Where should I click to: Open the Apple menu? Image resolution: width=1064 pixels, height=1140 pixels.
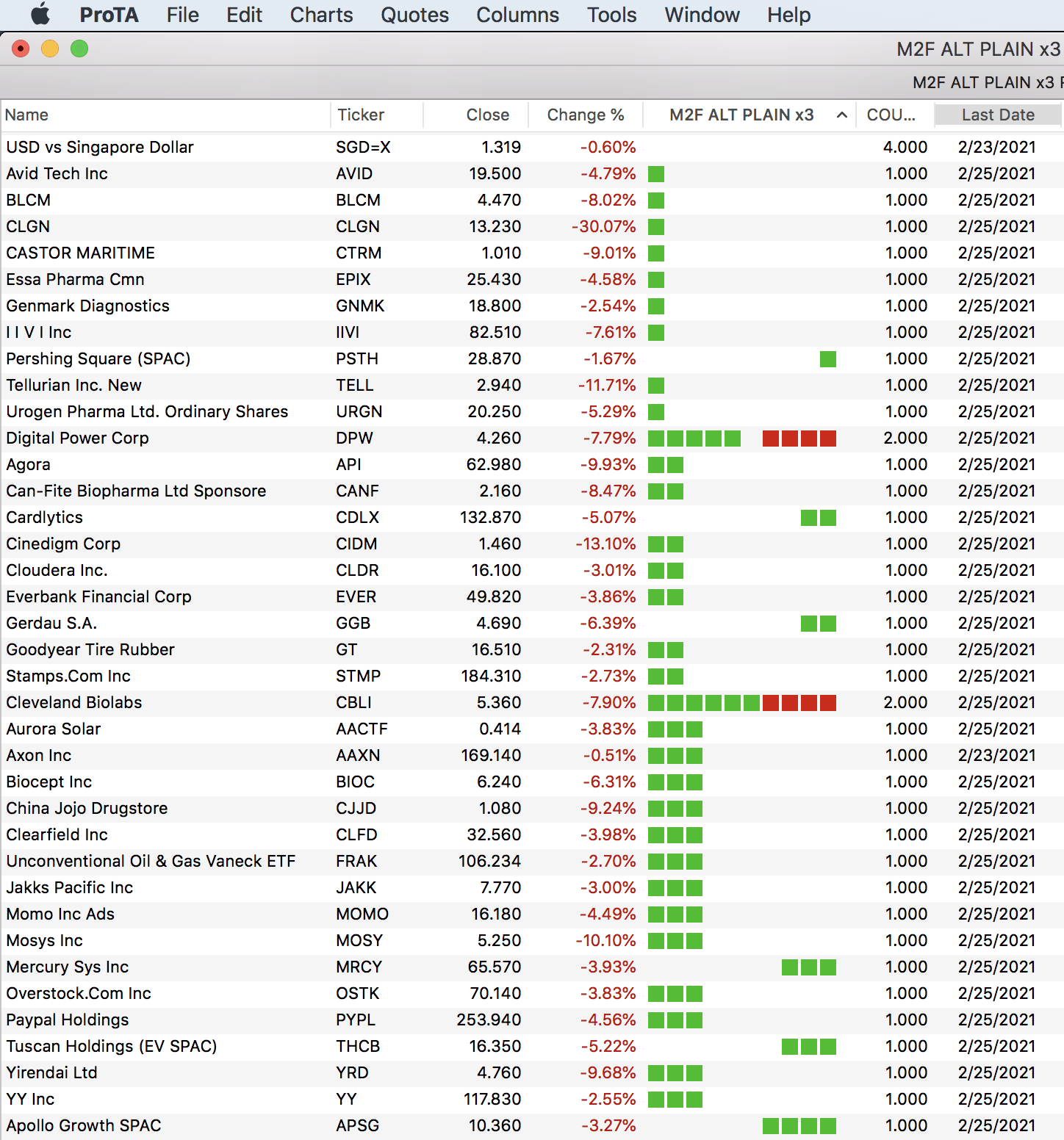[40, 14]
